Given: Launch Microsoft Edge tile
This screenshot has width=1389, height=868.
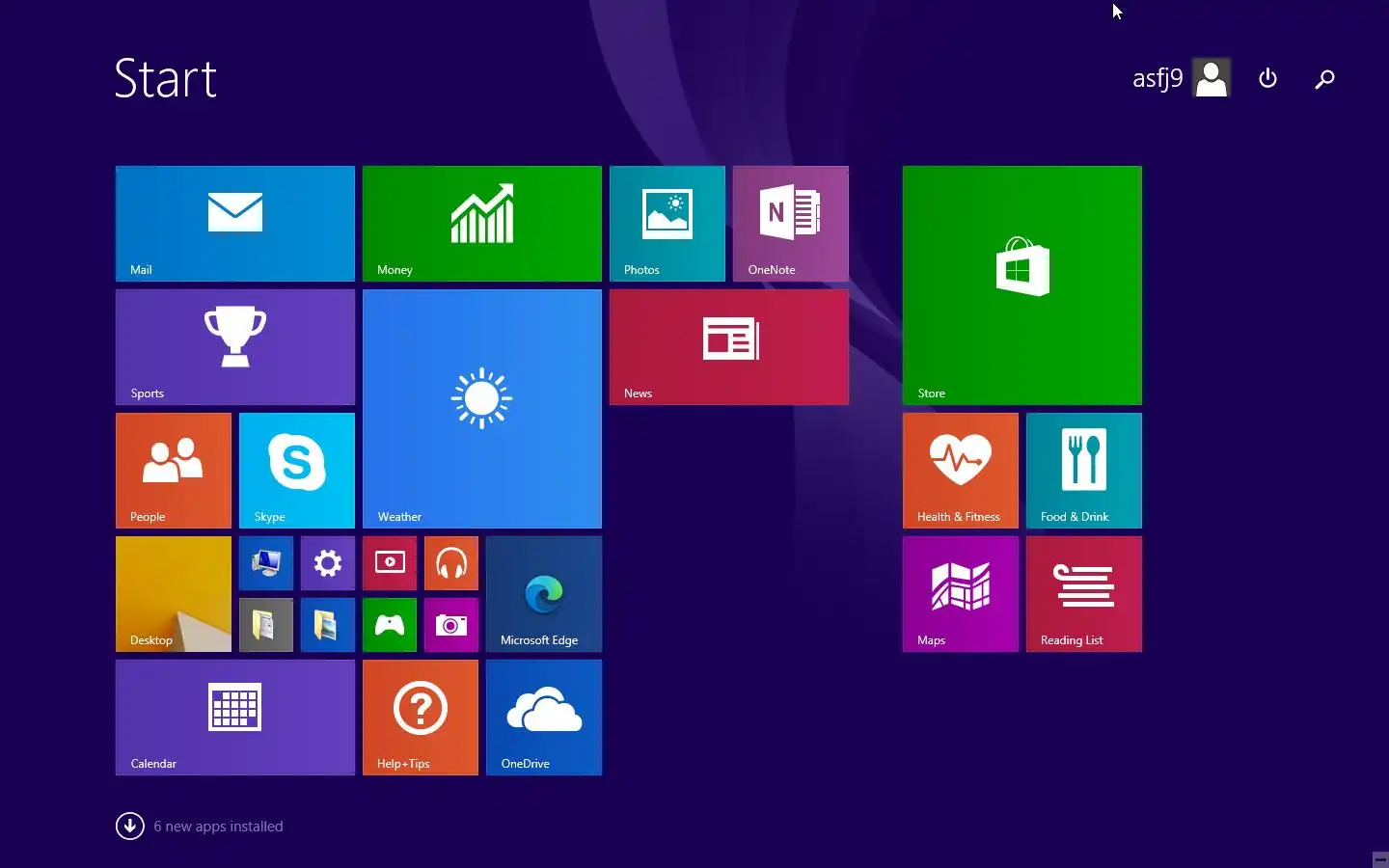Looking at the screenshot, I should (544, 594).
